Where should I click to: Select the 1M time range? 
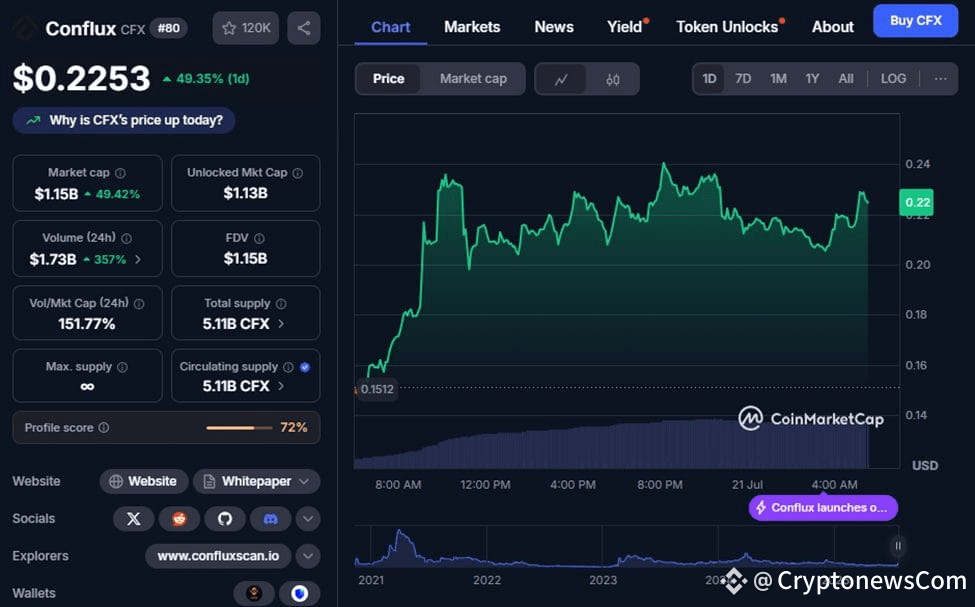point(778,79)
